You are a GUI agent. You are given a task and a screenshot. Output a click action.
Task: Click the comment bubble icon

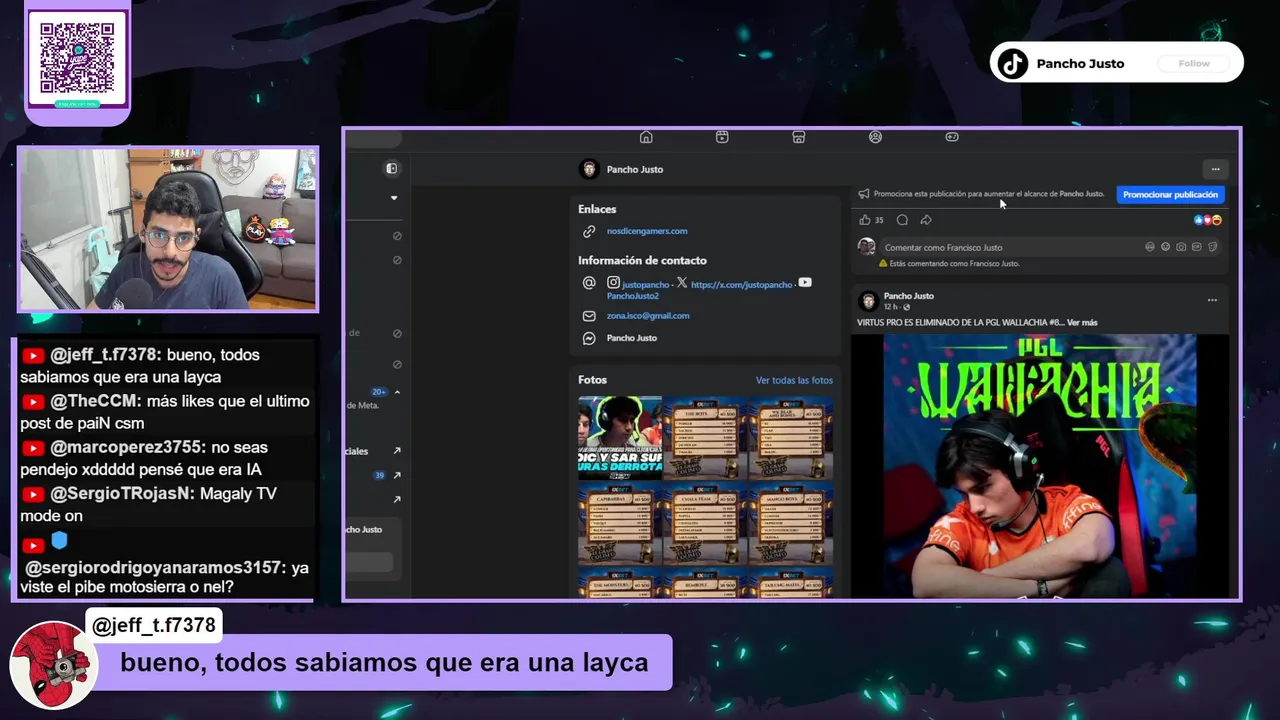pos(902,220)
